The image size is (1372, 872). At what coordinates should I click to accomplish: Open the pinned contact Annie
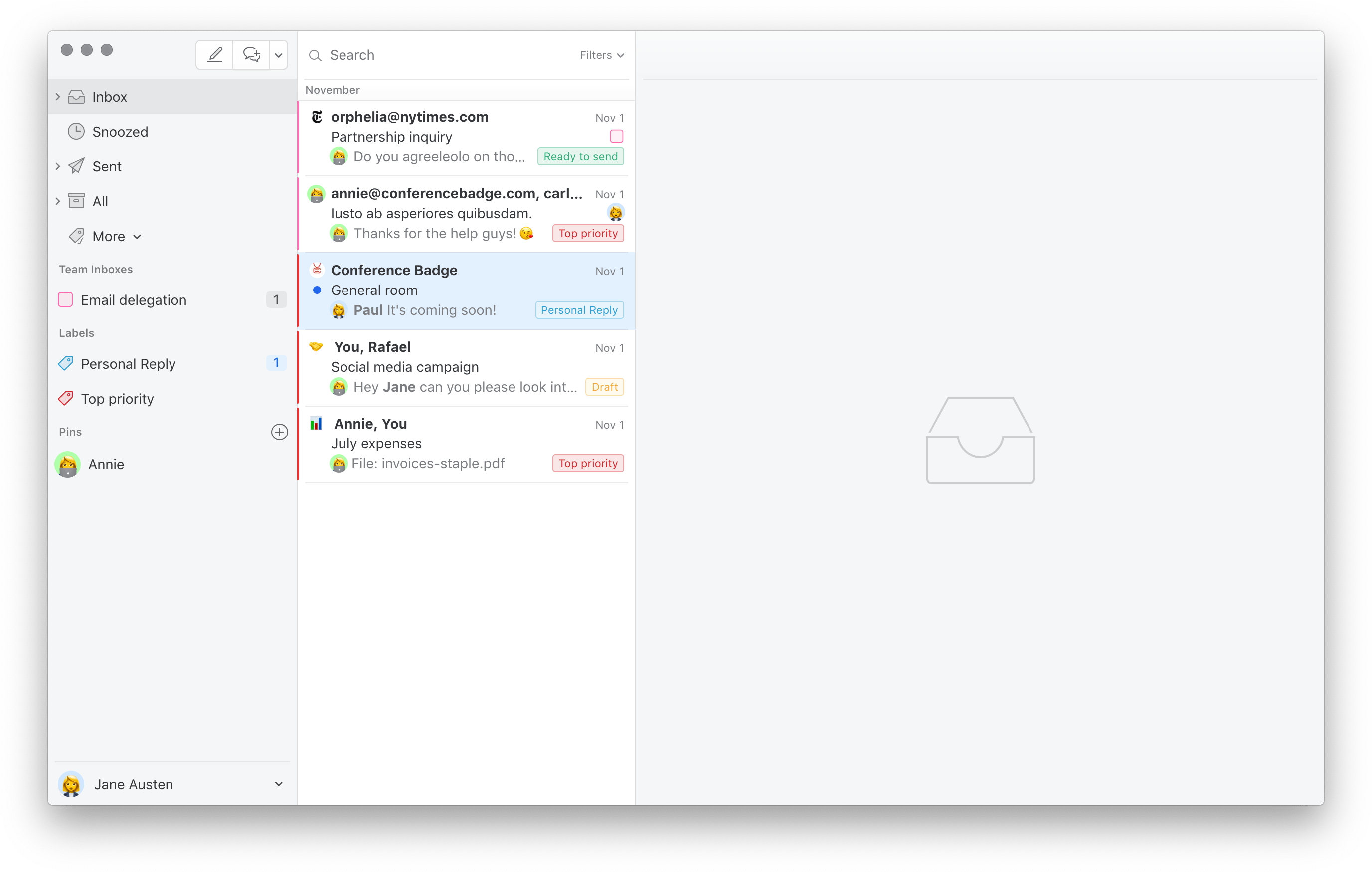(x=172, y=465)
